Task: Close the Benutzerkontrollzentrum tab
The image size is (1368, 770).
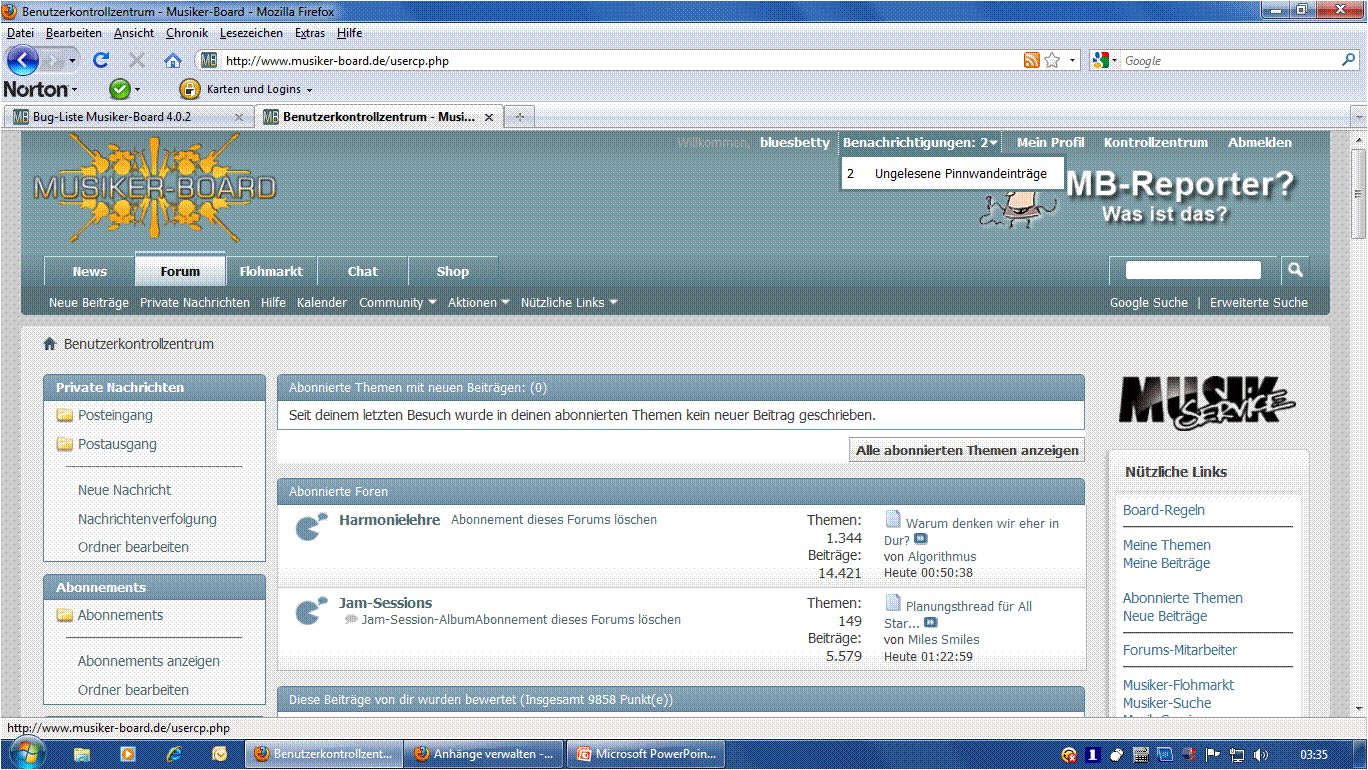Action: (x=489, y=117)
